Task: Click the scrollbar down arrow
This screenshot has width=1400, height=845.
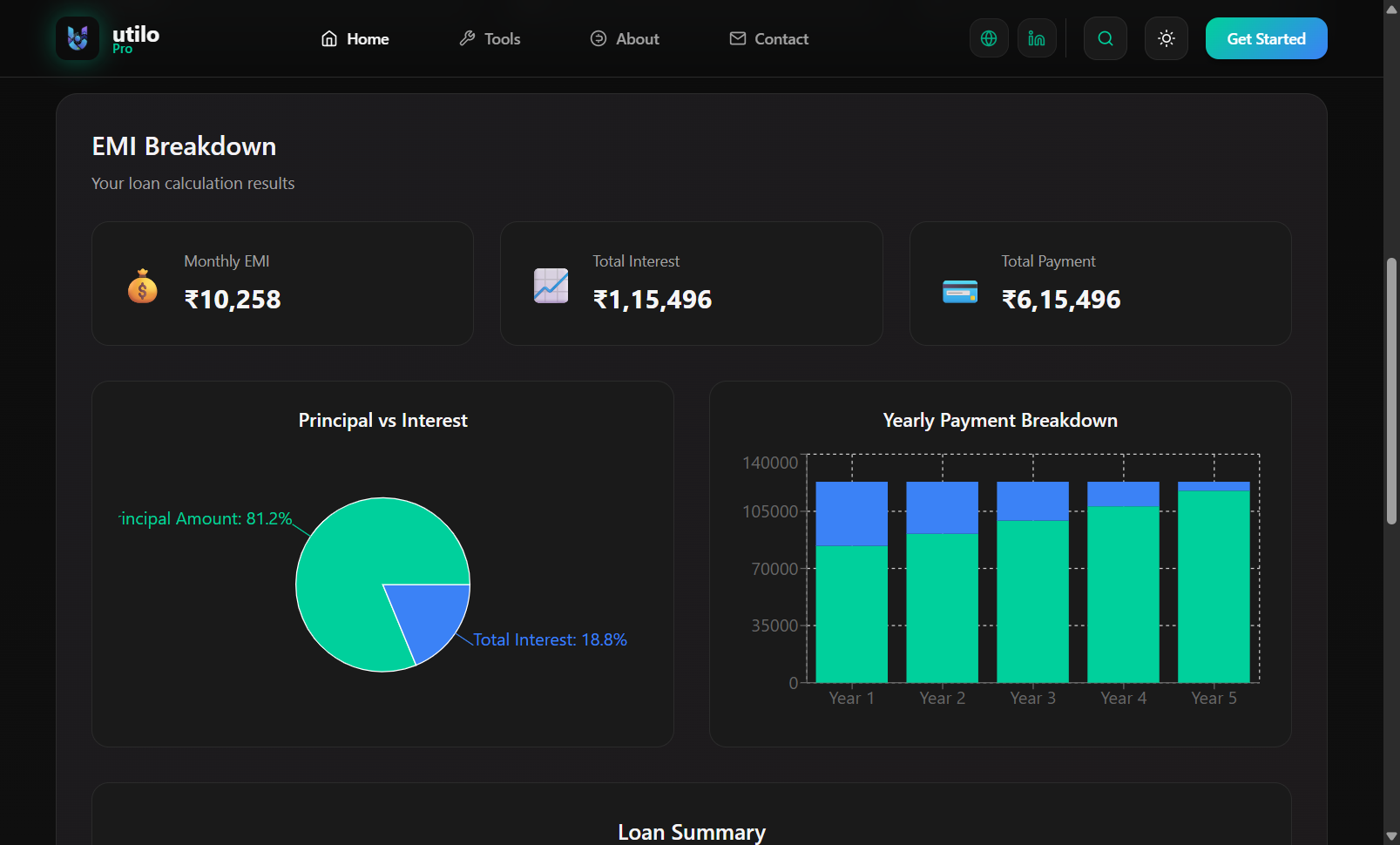Action: [x=1391, y=836]
